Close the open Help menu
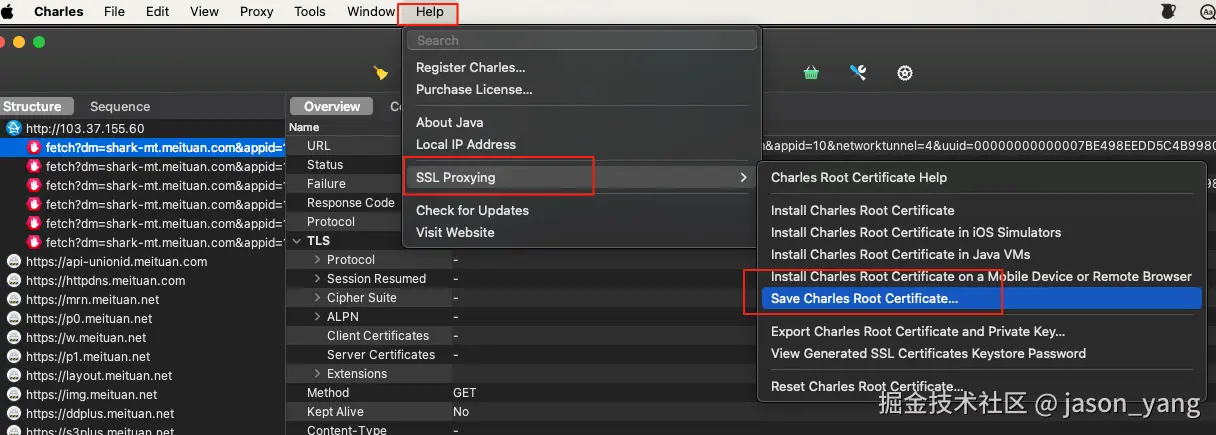Screen dimensions: 1216x435 [x=430, y=12]
